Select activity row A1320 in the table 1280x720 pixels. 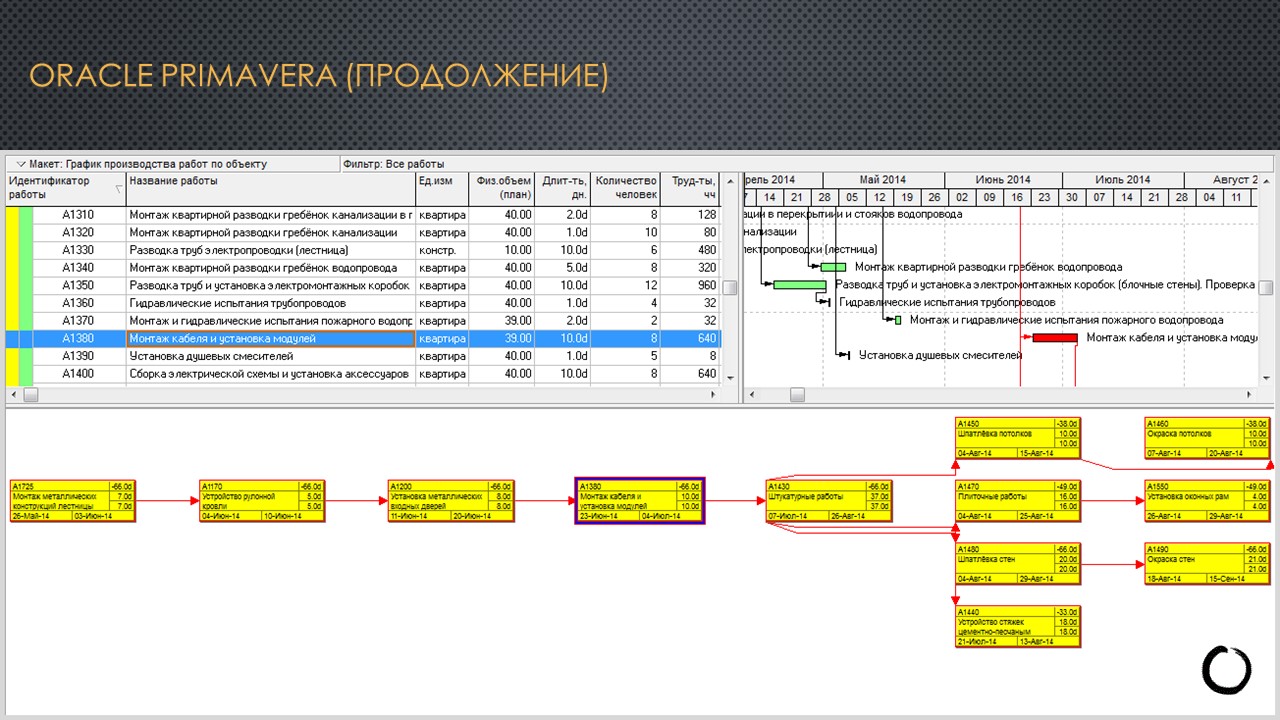[x=363, y=233]
